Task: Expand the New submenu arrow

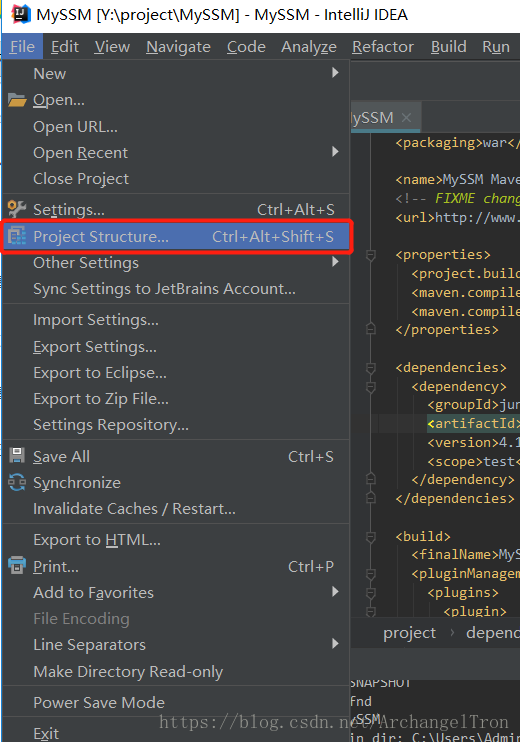Action: [x=335, y=72]
